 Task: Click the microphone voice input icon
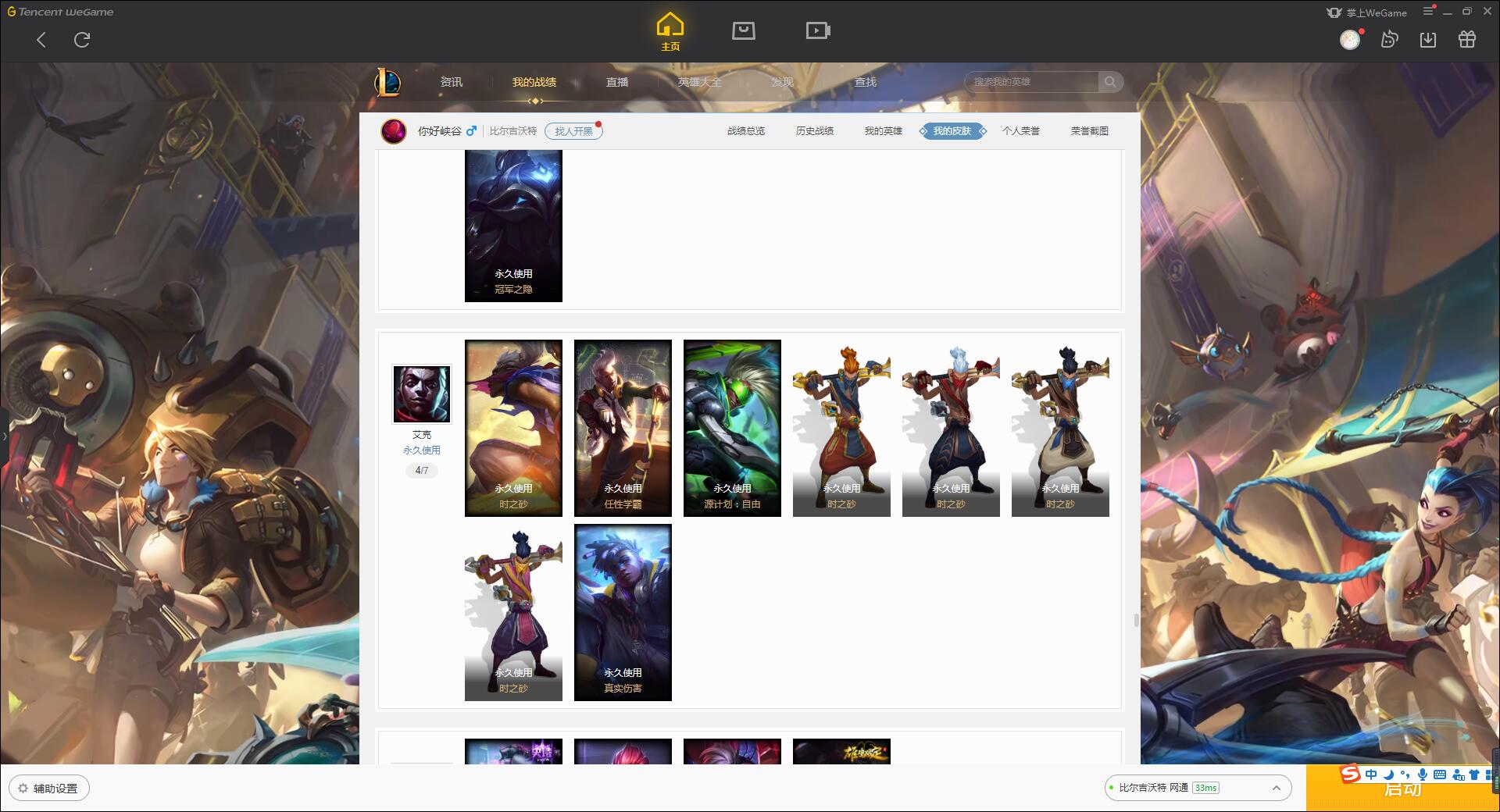[x=1423, y=775]
